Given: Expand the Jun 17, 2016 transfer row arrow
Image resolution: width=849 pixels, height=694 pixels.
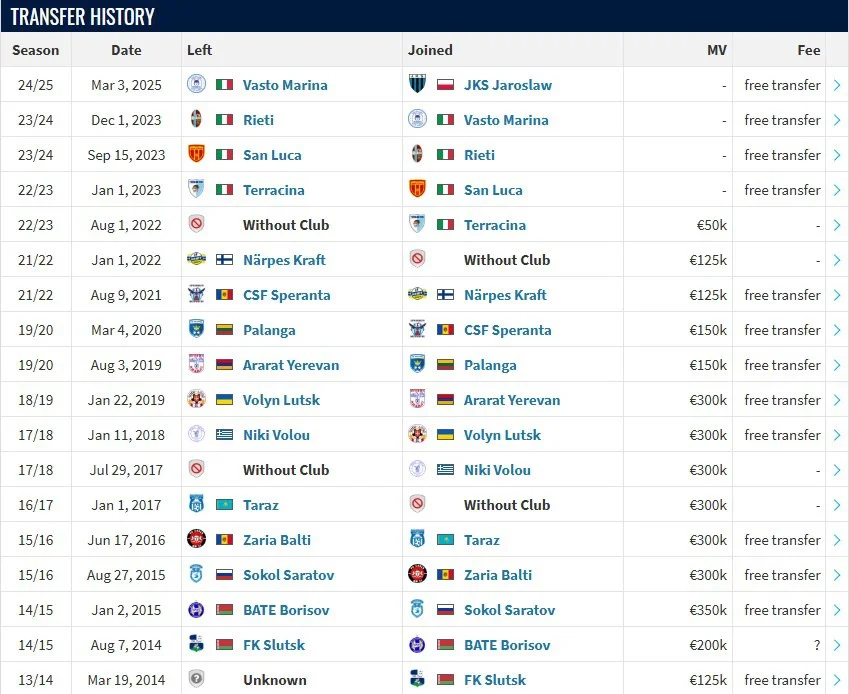Looking at the screenshot, I should click(837, 540).
